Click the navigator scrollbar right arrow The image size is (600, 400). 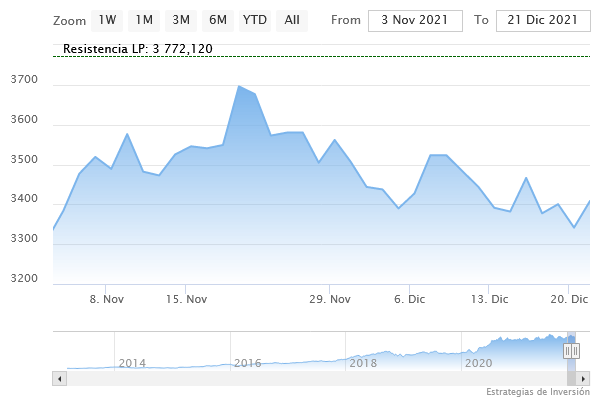point(584,379)
